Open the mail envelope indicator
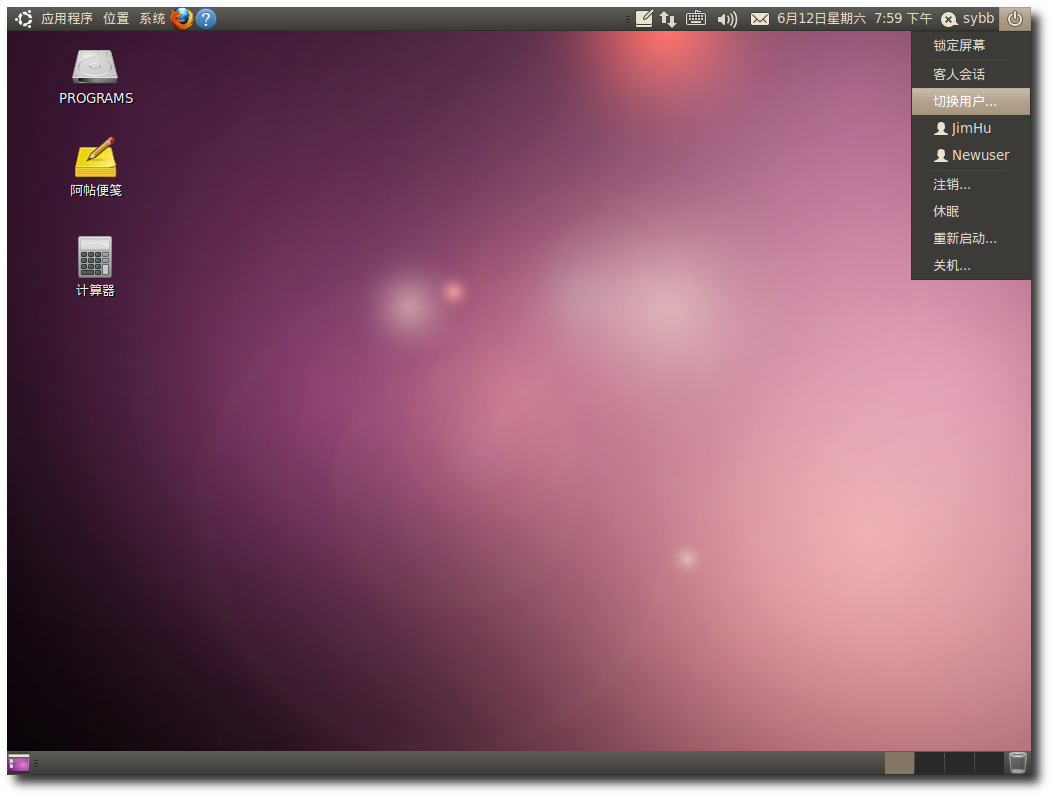Viewport: 1054px width, 798px height. [x=760, y=19]
